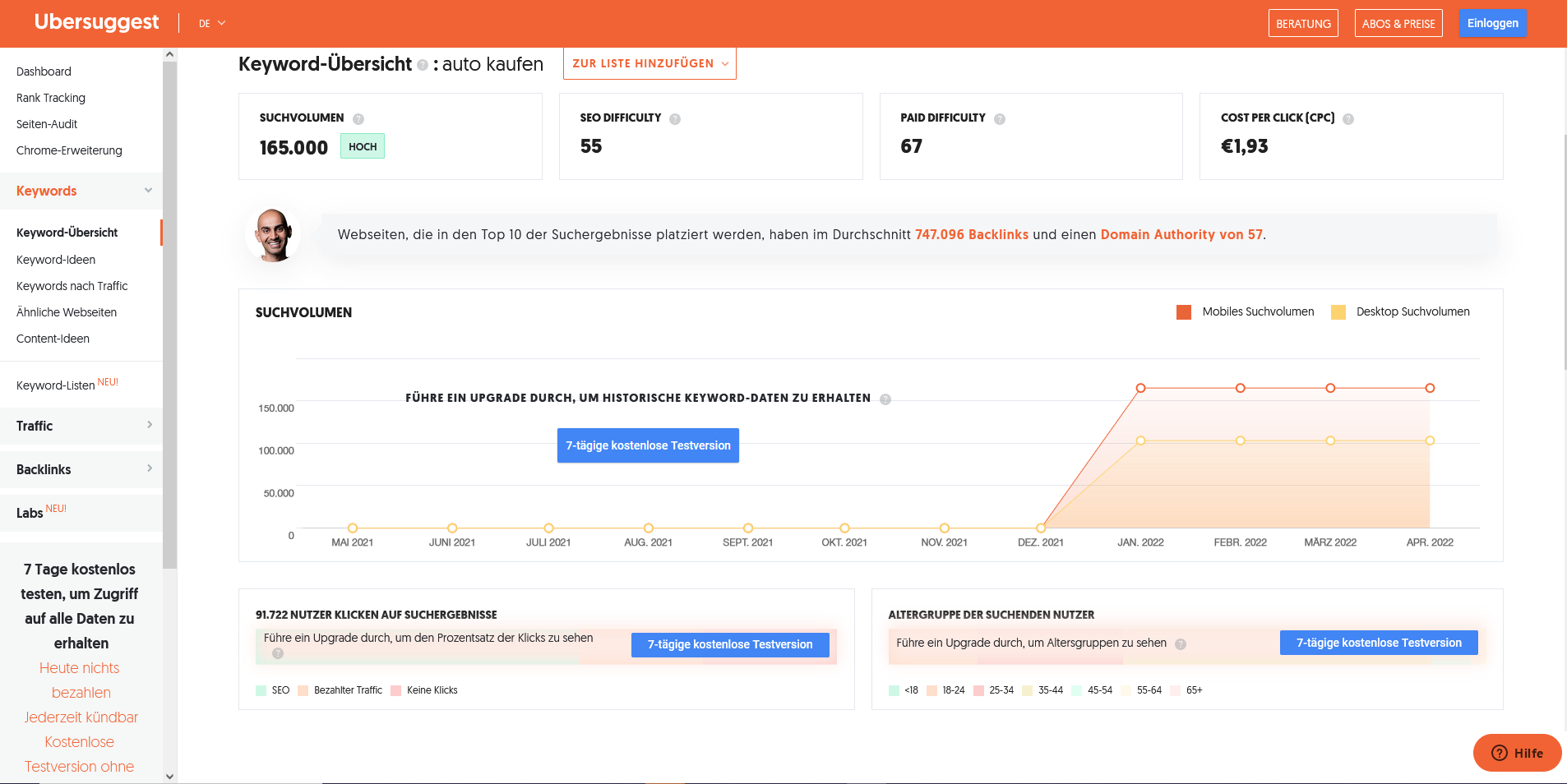Collapse the Keywords section
Viewport: 1567px width, 784px height.
tap(81, 191)
